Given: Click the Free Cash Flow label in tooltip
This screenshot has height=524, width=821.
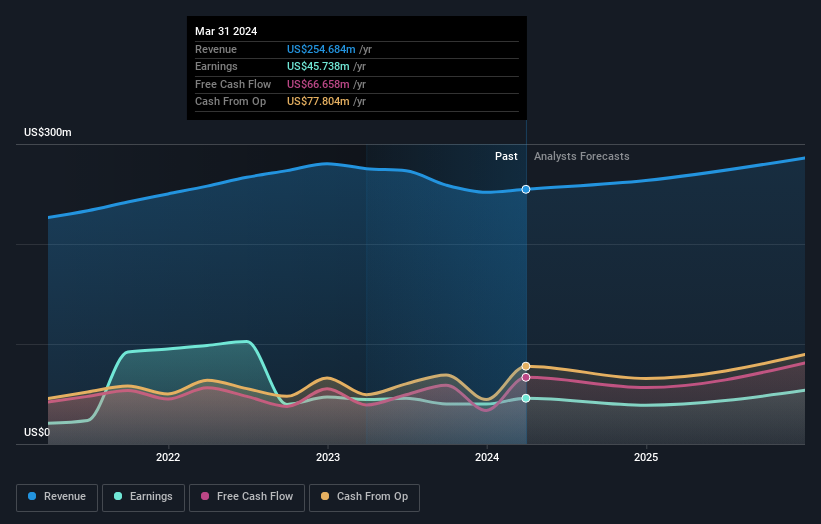Looking at the screenshot, I should tap(233, 84).
